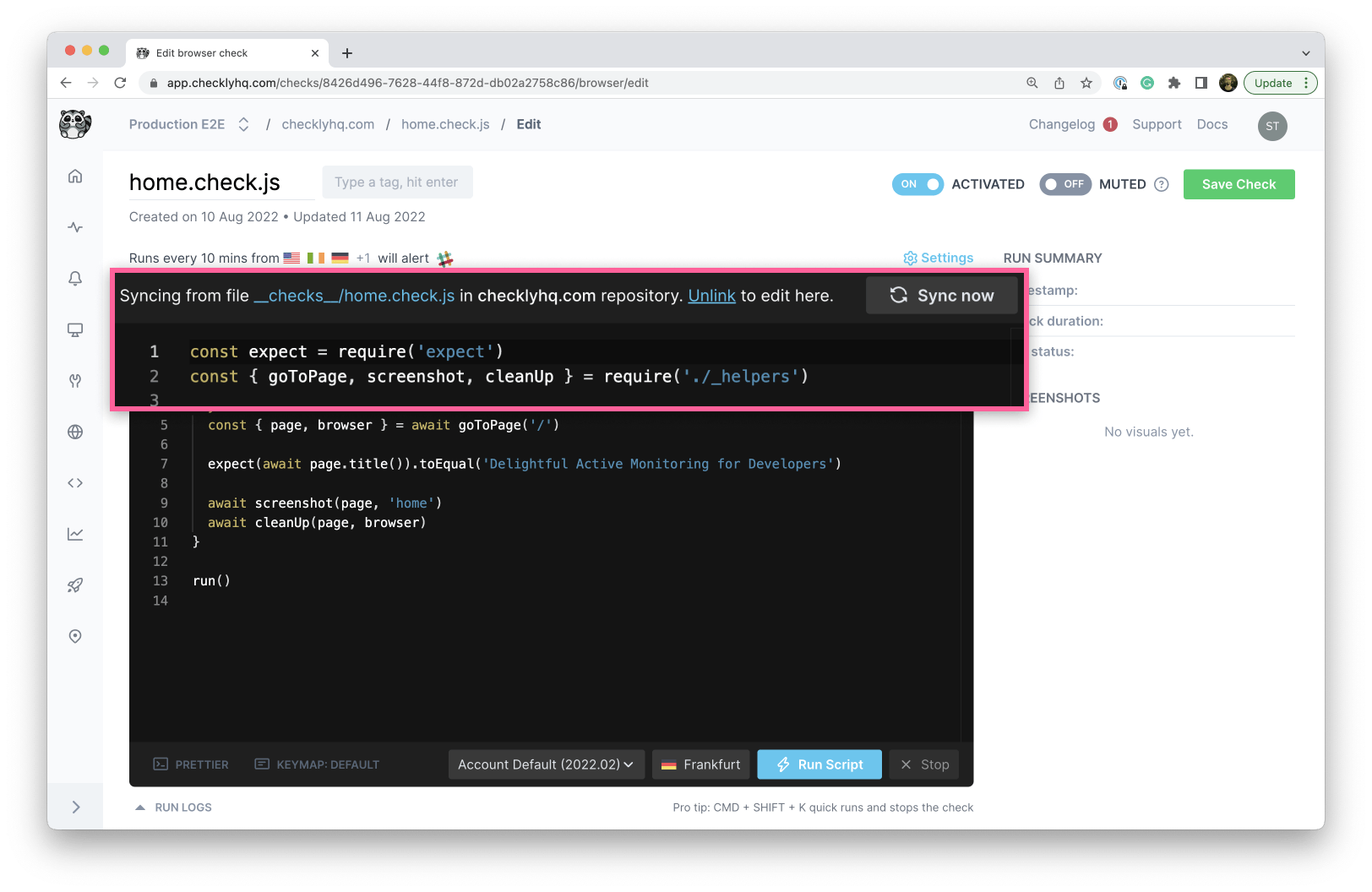This screenshot has height=892, width=1372.
Task: Open the alerts bell icon in sidebar
Action: coord(75,279)
